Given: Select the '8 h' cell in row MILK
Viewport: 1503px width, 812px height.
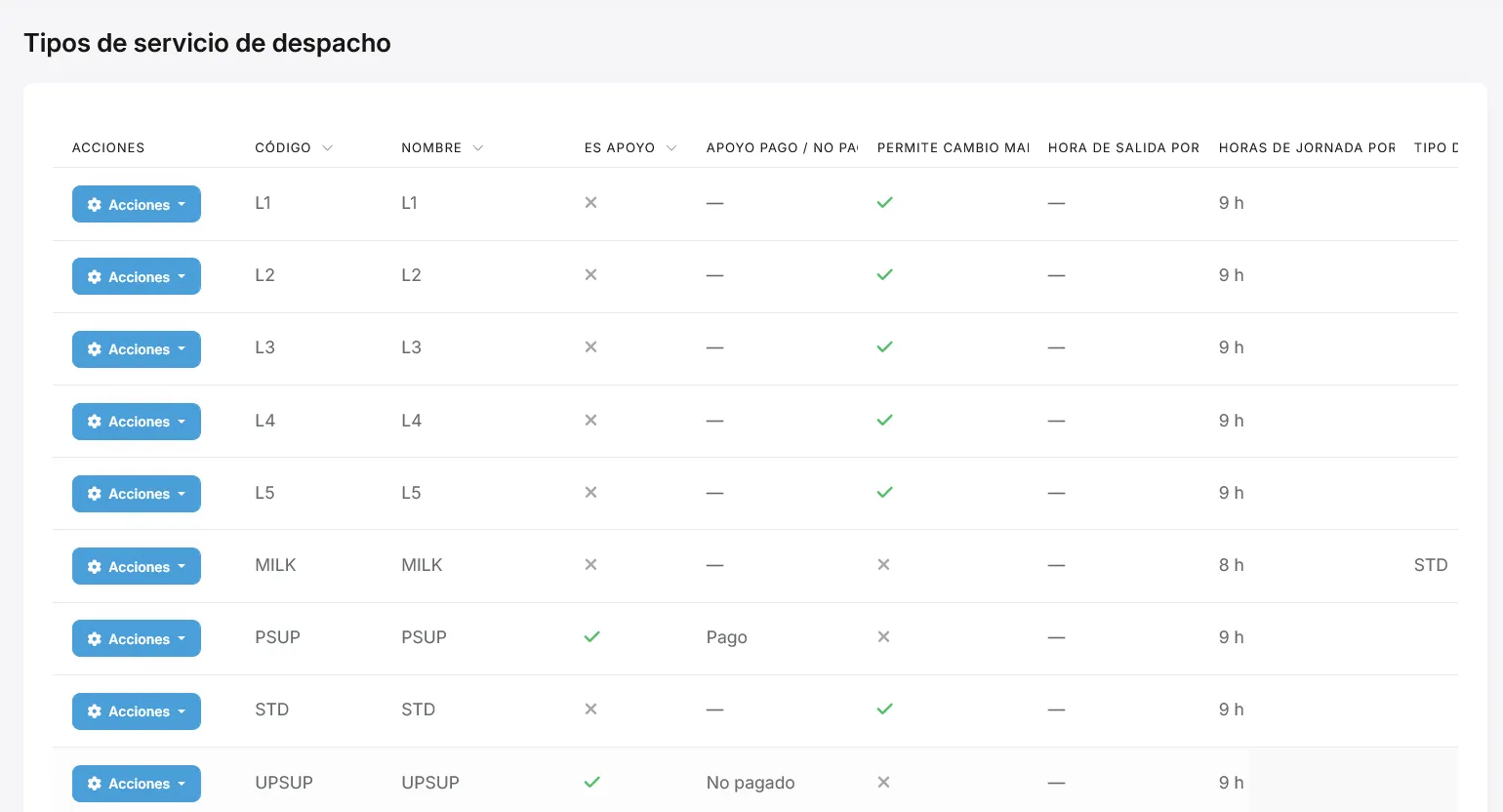Looking at the screenshot, I should click(1232, 565).
